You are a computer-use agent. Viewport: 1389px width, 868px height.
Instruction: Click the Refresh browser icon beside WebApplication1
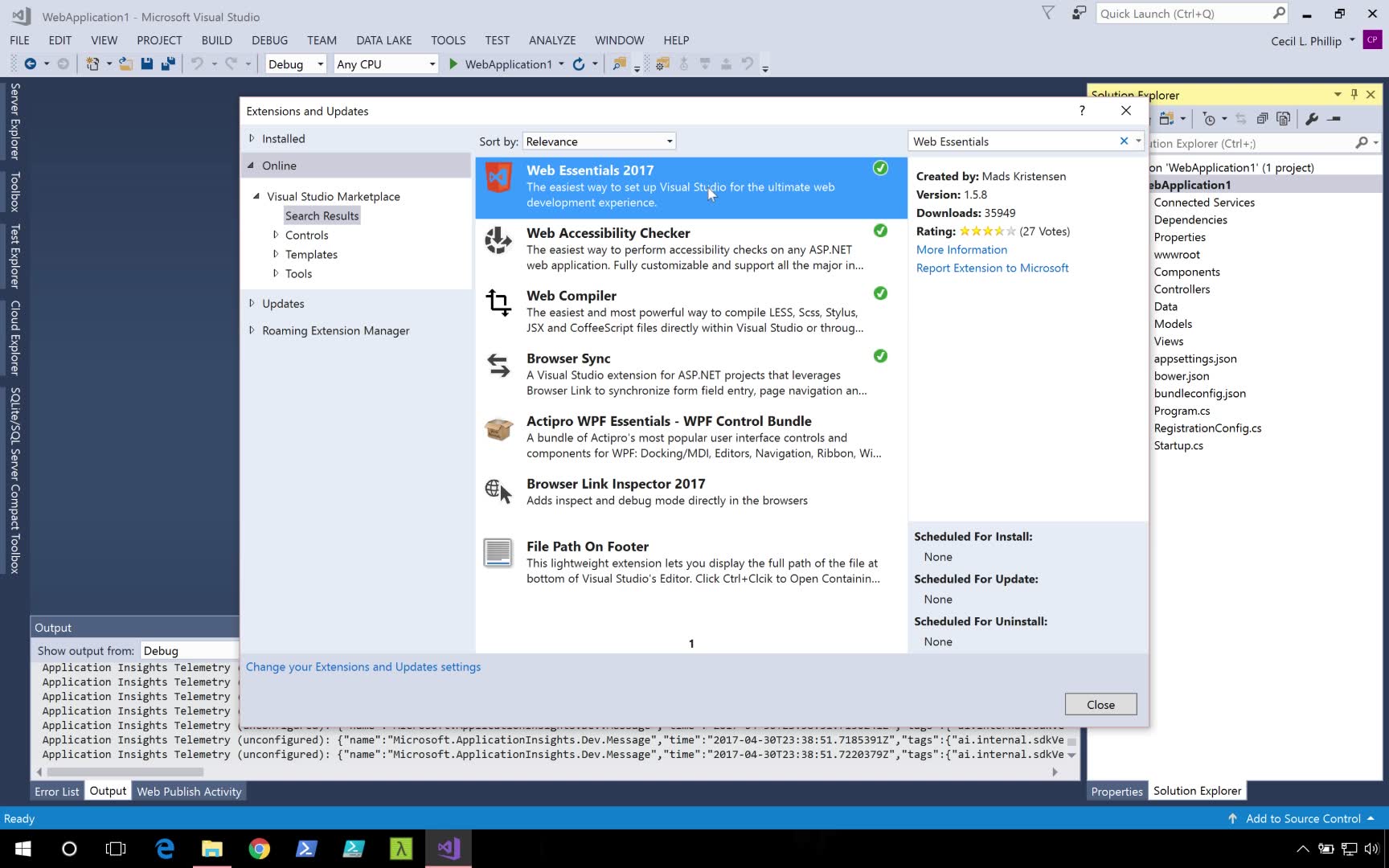[578, 64]
